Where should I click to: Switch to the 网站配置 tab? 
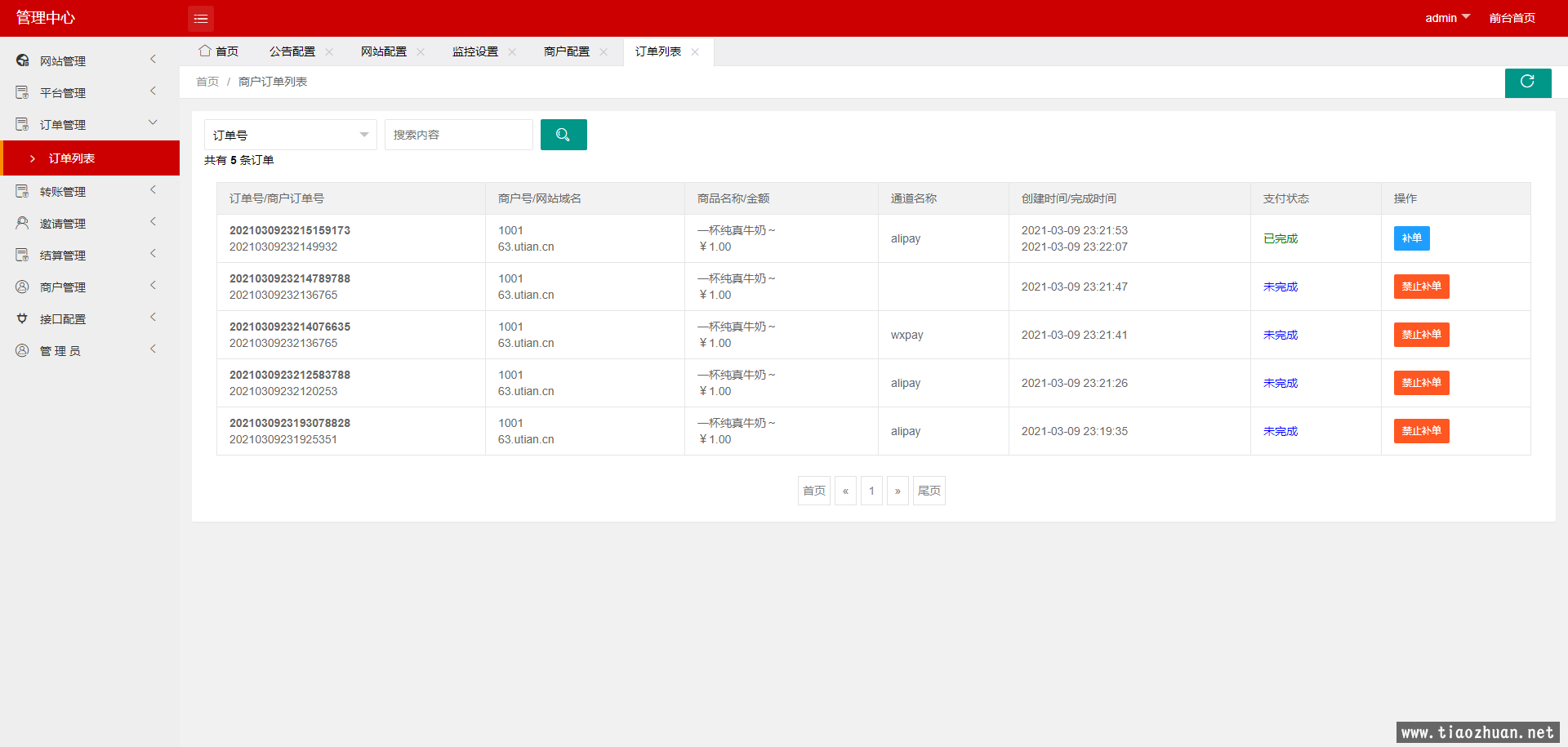[384, 51]
